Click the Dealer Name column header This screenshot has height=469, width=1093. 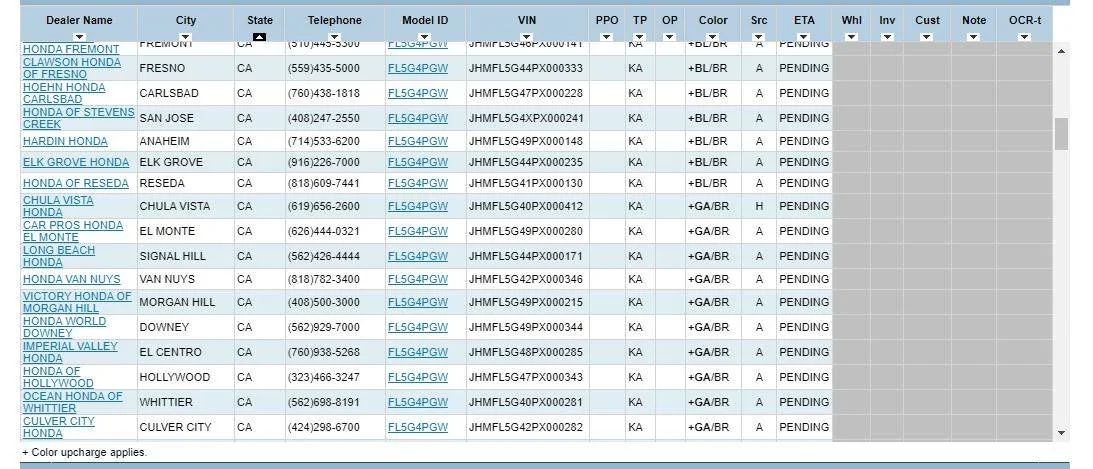tap(79, 20)
